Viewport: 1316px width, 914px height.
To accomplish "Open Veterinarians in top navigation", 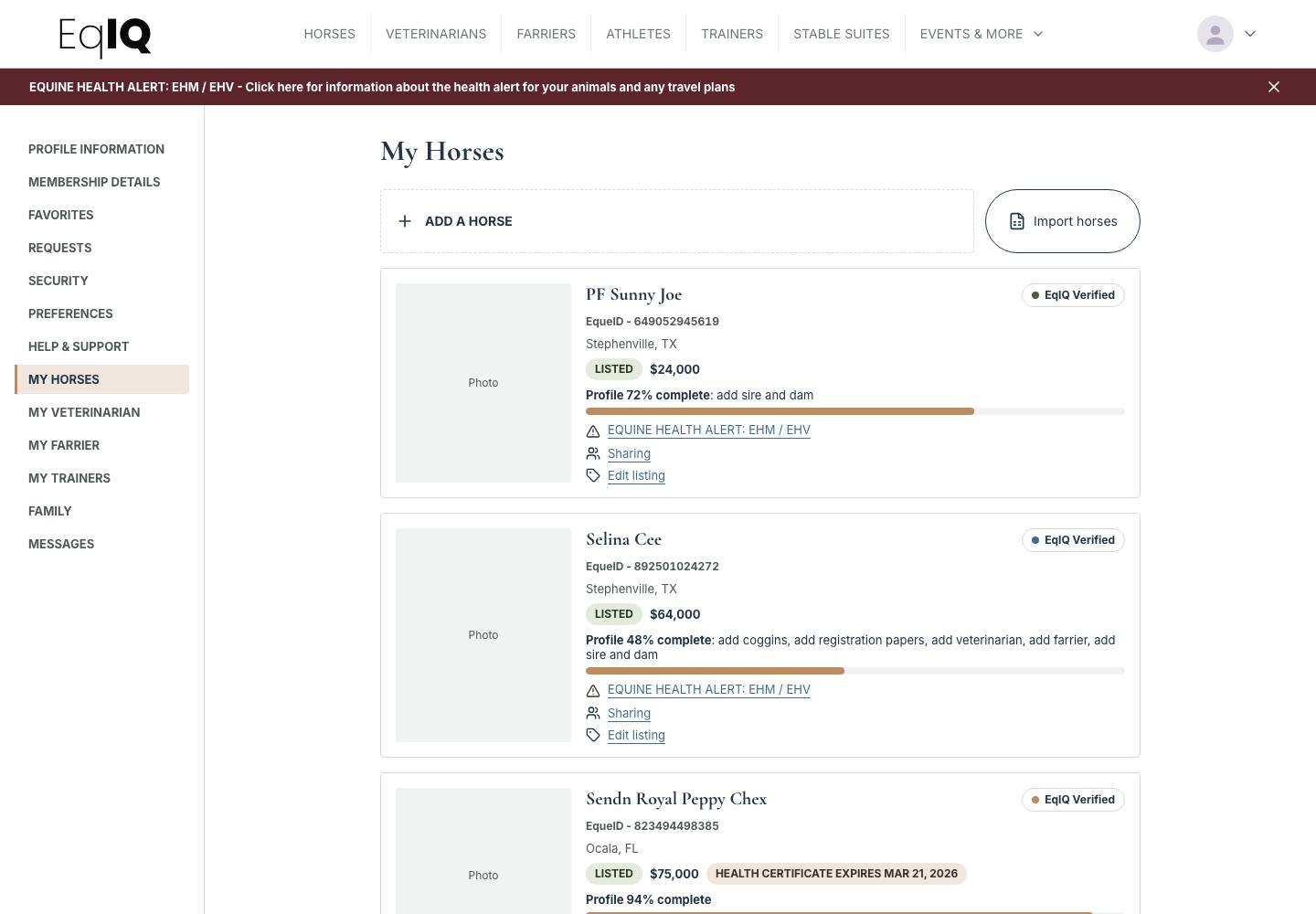I will [x=436, y=34].
